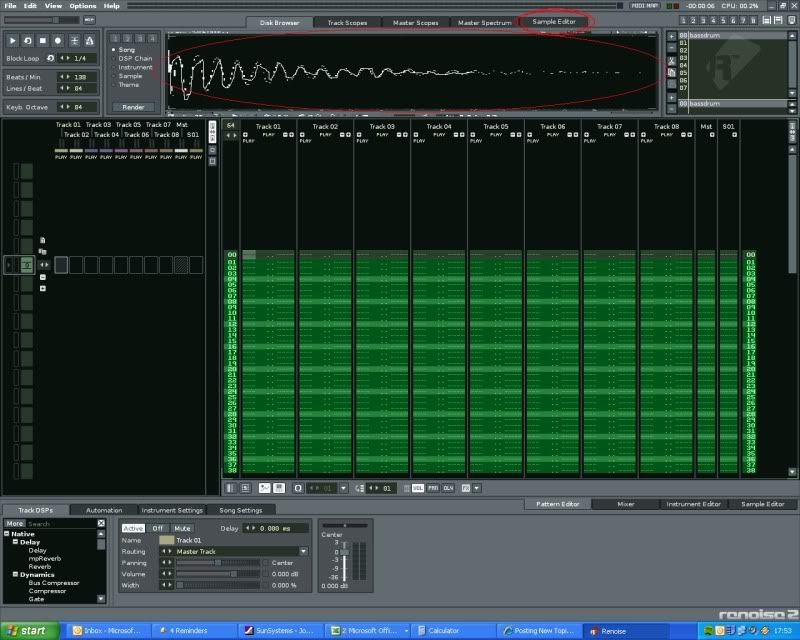The width and height of the screenshot is (800, 640).
Task: Show the DLY column
Action: [x=448, y=488]
